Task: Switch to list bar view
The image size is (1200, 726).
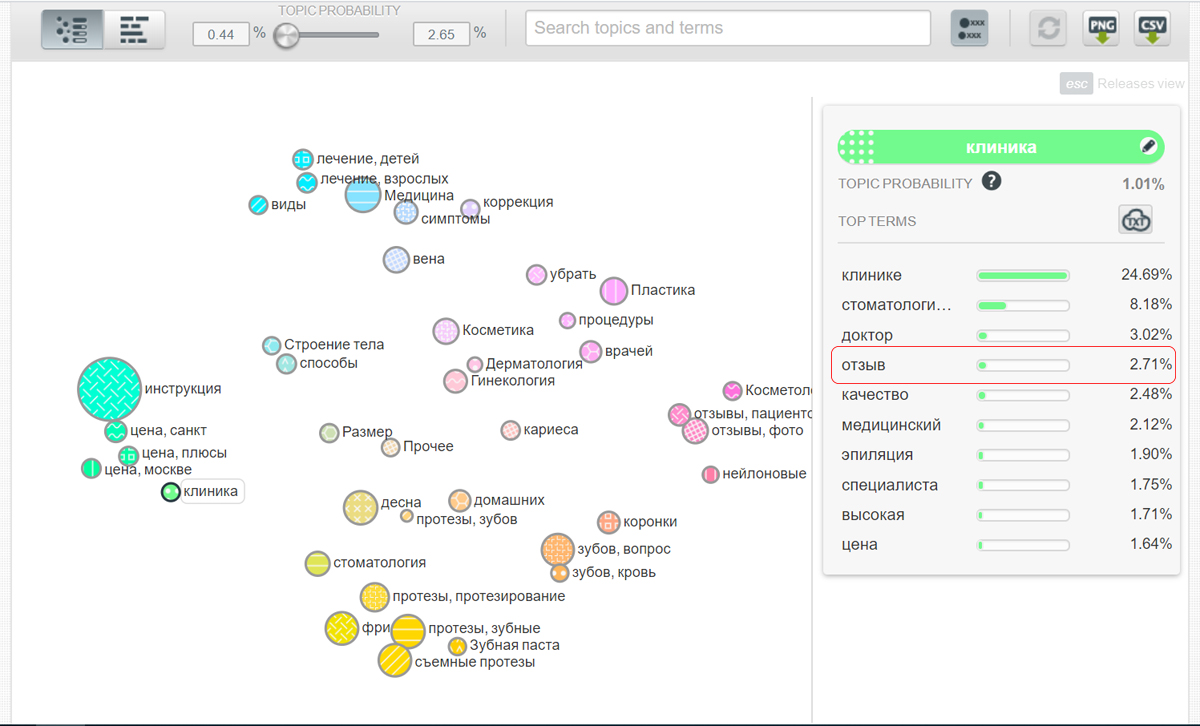Action: [134, 30]
